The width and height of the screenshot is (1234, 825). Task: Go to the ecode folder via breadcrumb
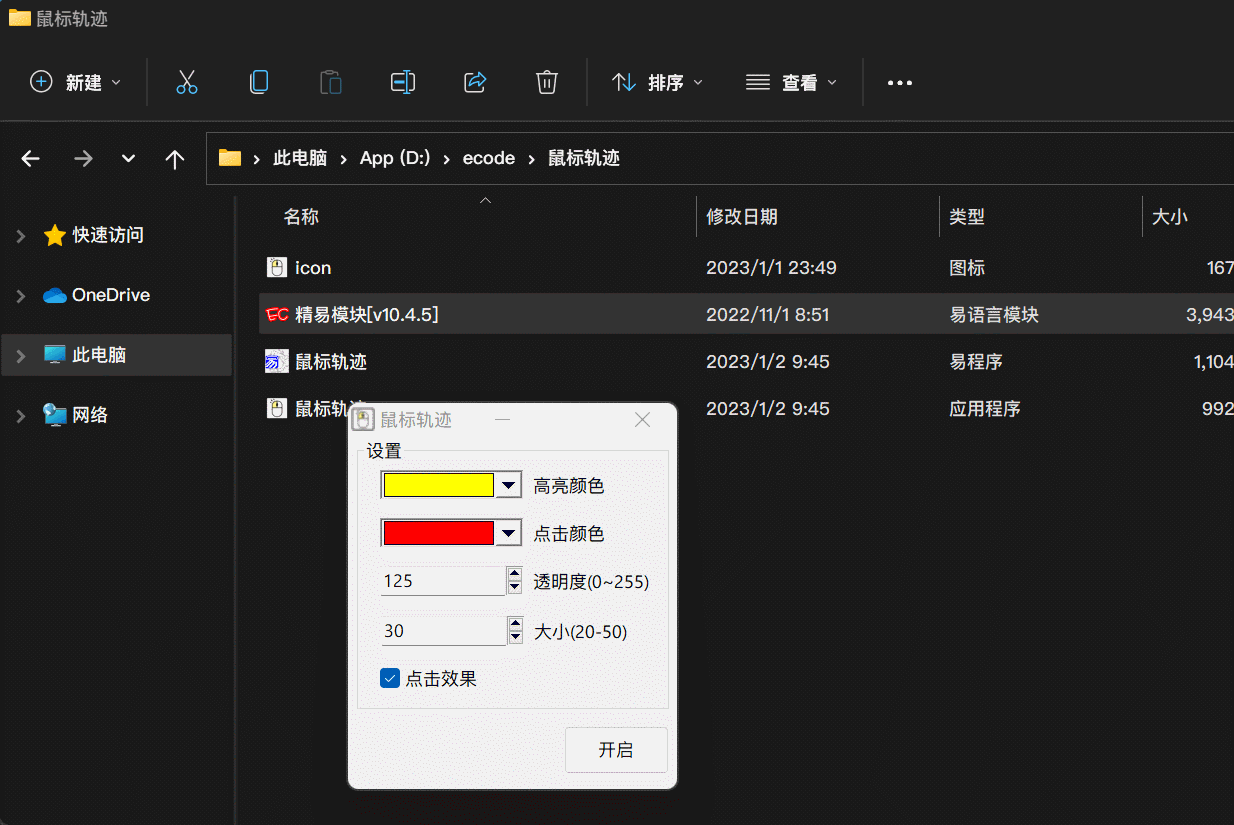click(x=489, y=158)
